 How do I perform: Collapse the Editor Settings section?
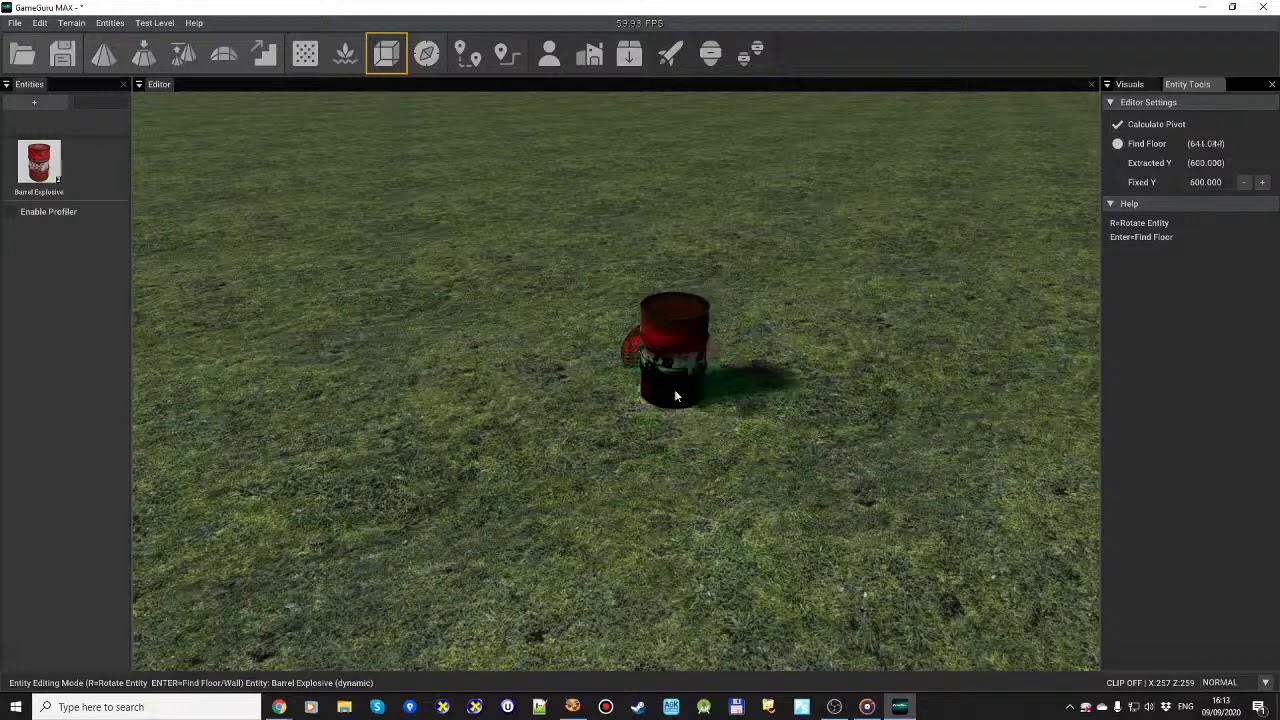point(1110,102)
